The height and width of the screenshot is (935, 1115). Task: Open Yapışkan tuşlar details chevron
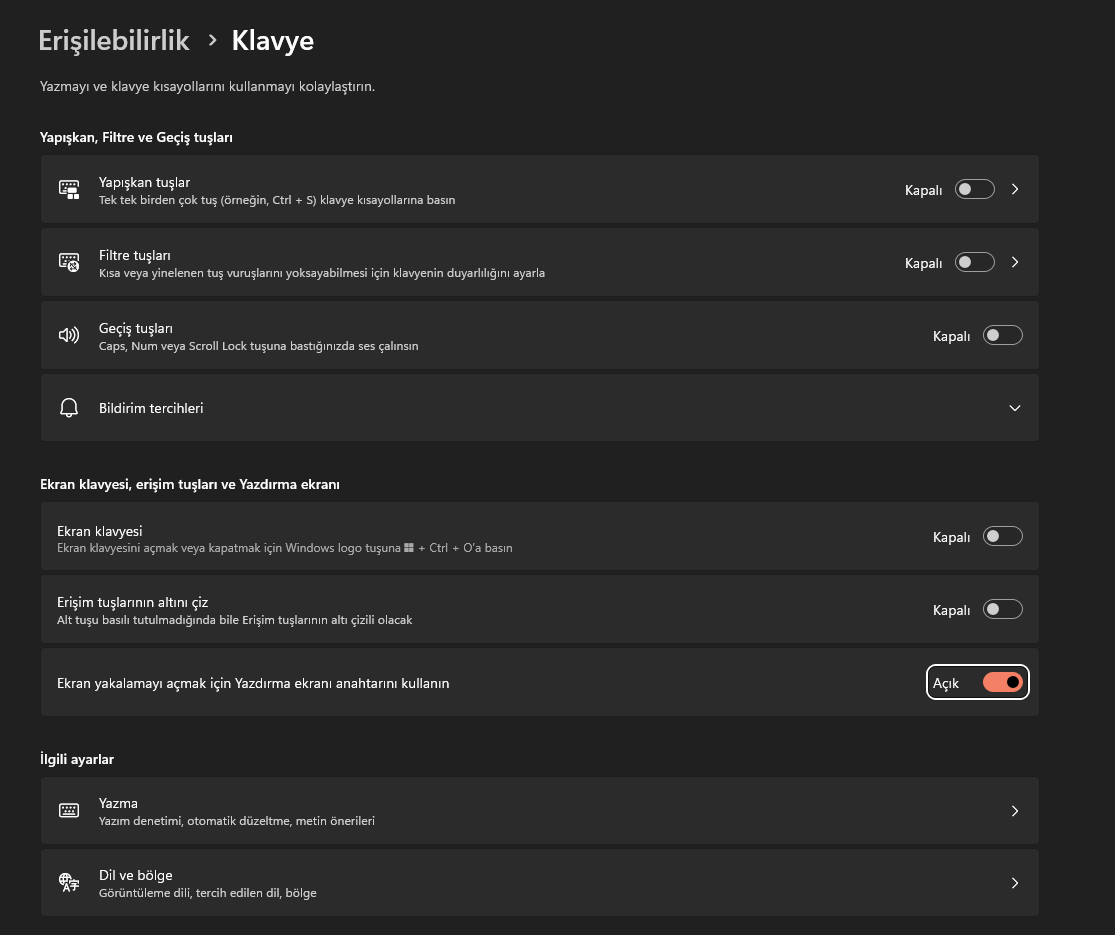1015,189
